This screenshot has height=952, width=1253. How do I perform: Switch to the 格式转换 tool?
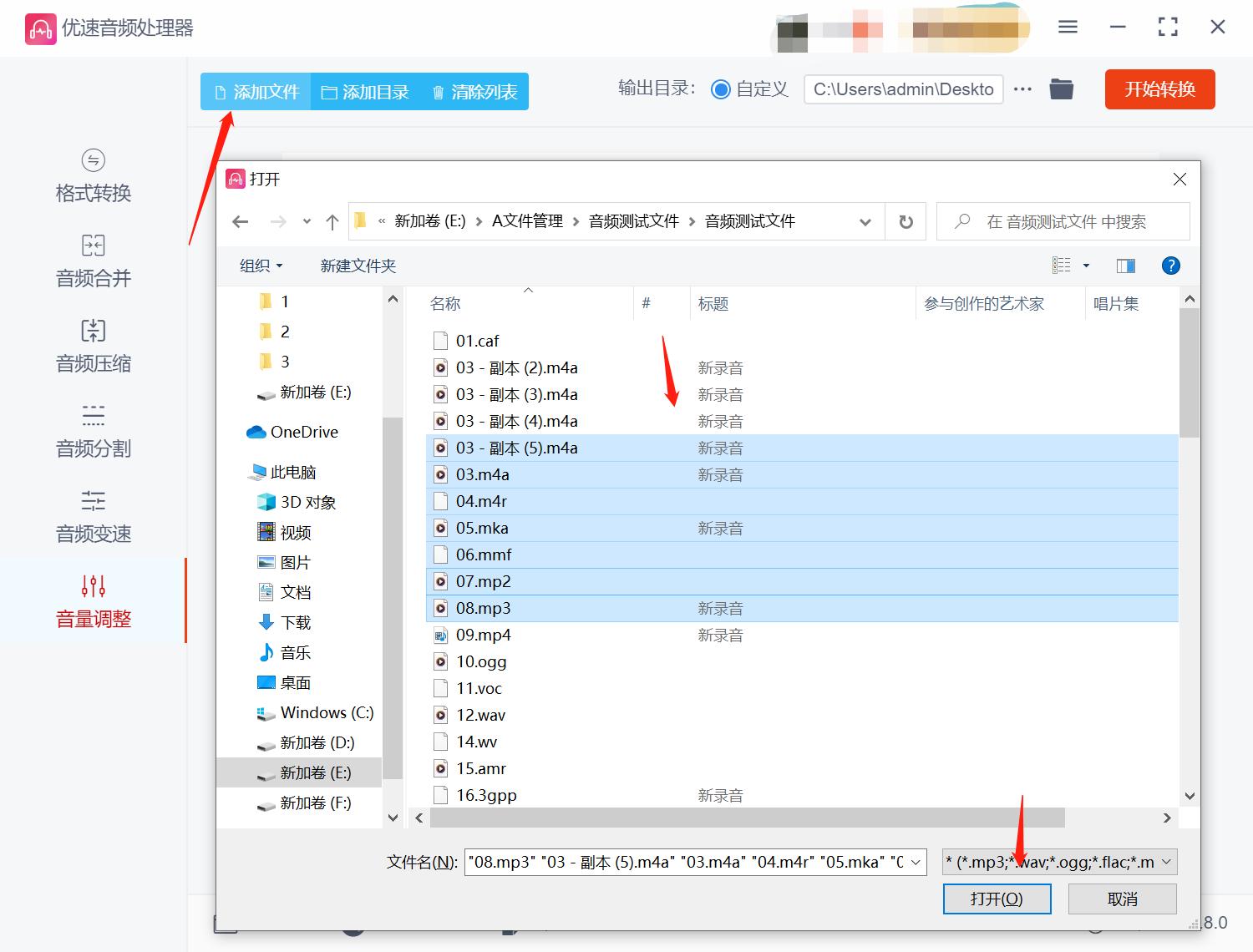click(92, 177)
